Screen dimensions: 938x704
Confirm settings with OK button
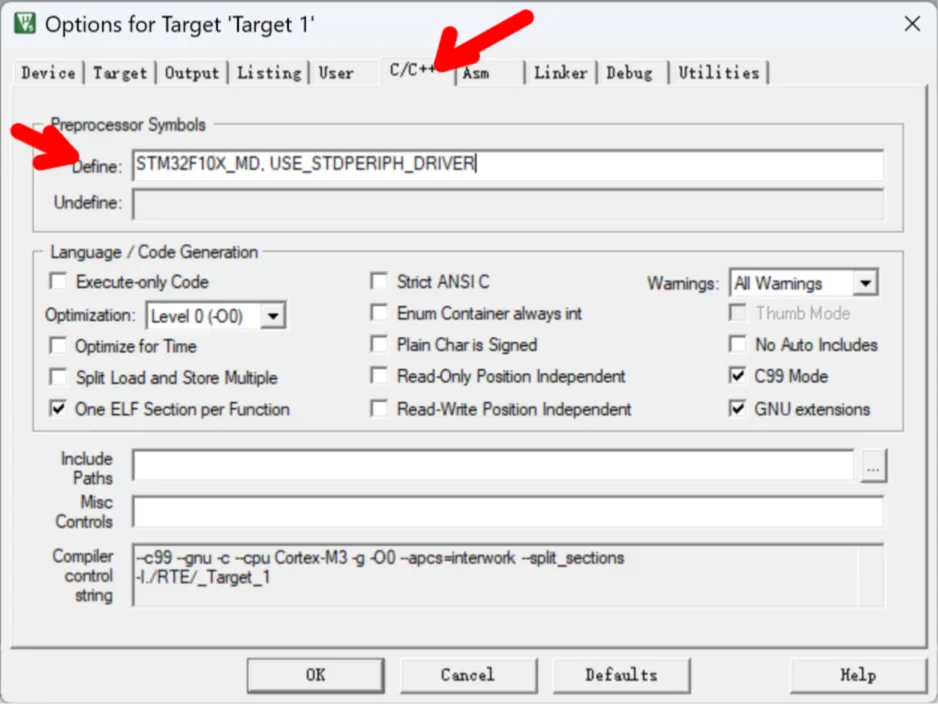click(315, 675)
